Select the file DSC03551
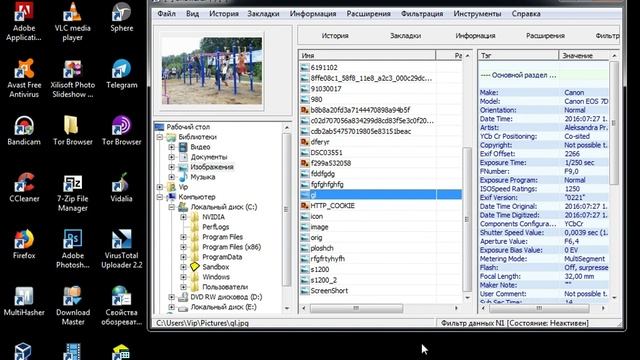Viewport: 640px width, 360px height. [327, 152]
